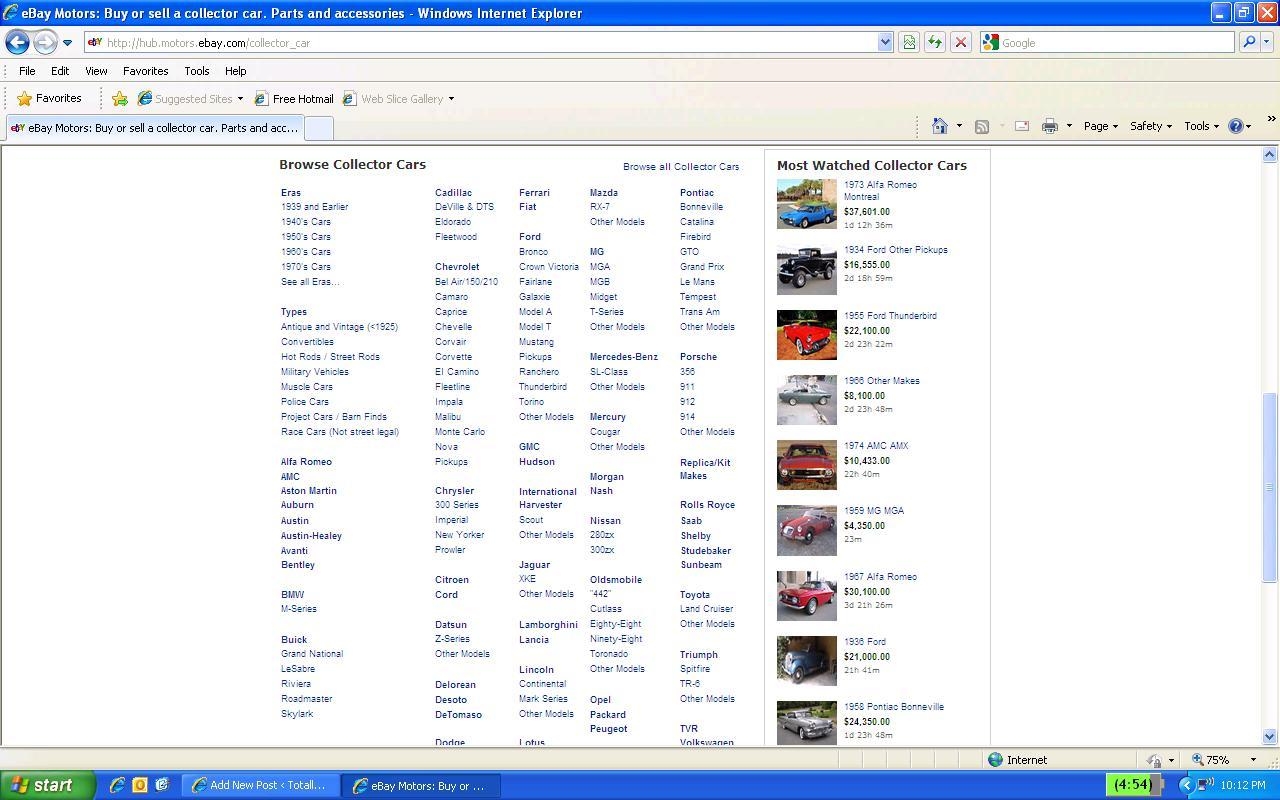Click the Windows Start button
Screen dimensions: 1280x800
pos(47,785)
